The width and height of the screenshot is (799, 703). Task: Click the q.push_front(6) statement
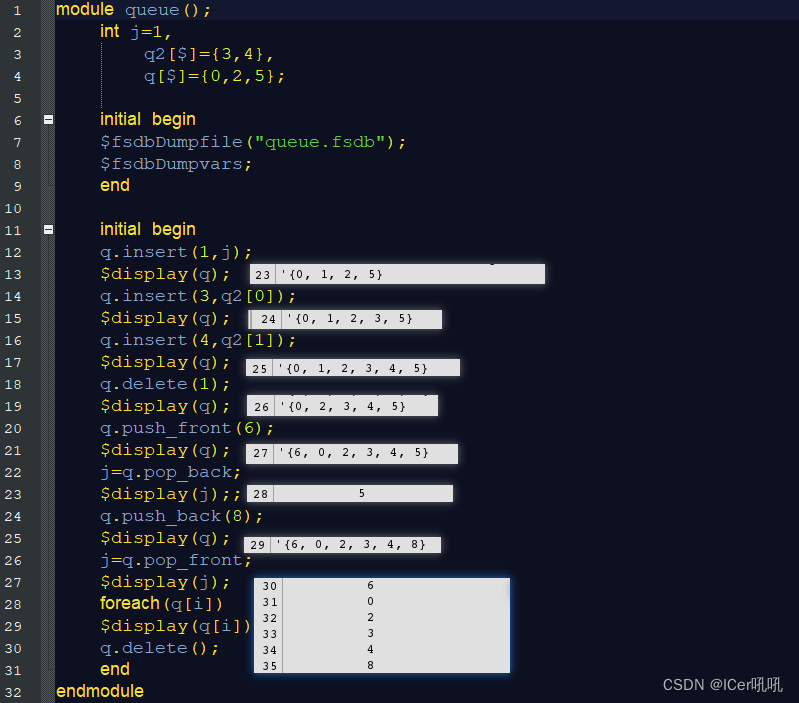[186, 428]
